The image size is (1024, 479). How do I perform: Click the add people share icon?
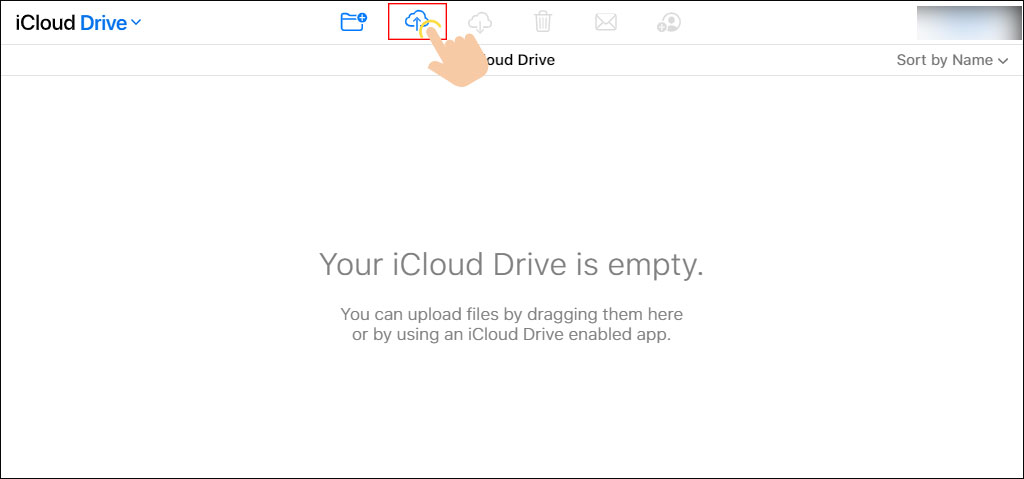click(669, 22)
